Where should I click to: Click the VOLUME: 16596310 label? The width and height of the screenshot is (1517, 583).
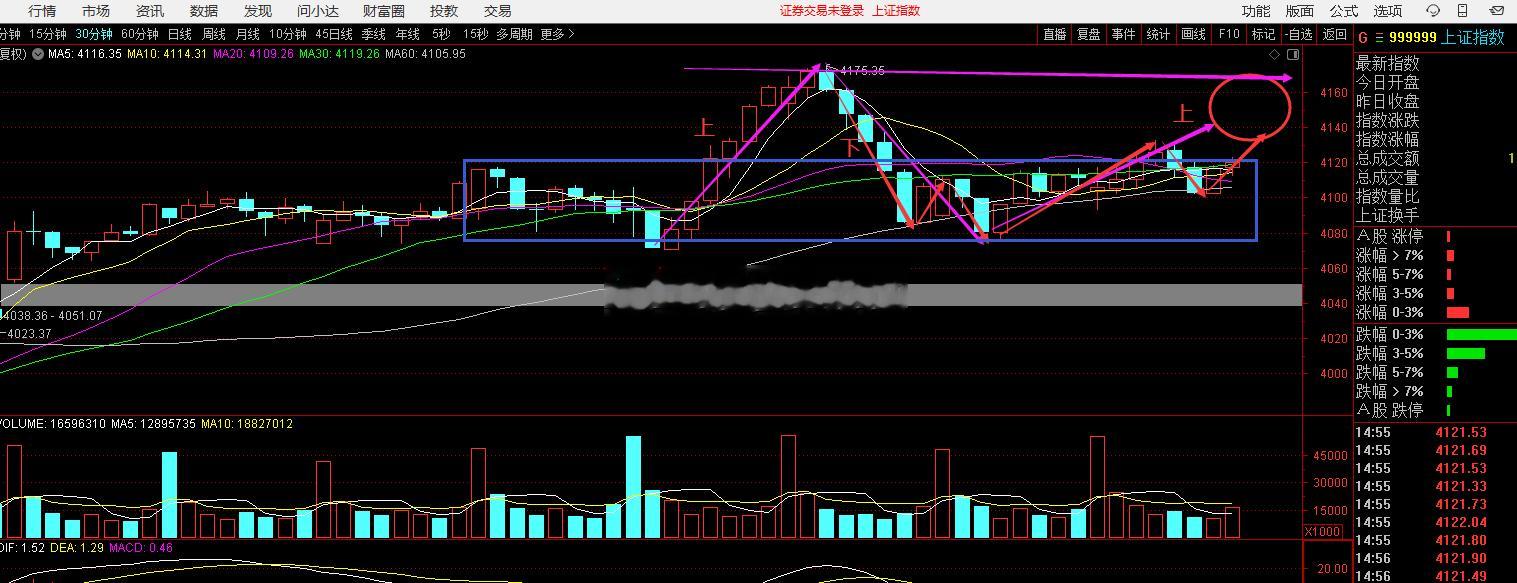point(53,424)
